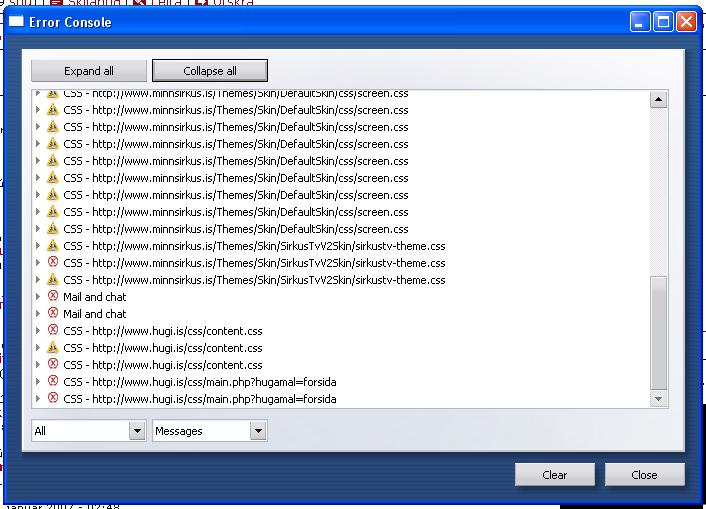Click error icon of first Mail and chat
Viewport: 706px width, 509px height.
coord(53,296)
